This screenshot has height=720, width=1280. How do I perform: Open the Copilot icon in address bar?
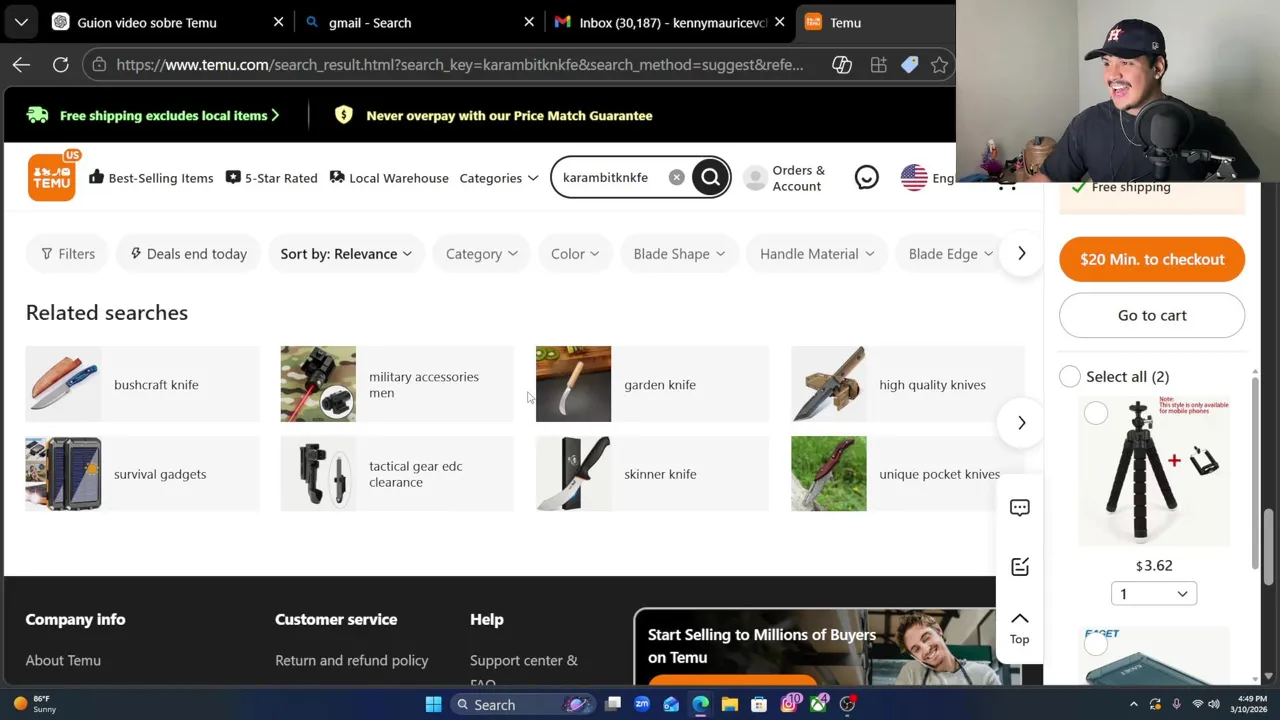pos(842,64)
